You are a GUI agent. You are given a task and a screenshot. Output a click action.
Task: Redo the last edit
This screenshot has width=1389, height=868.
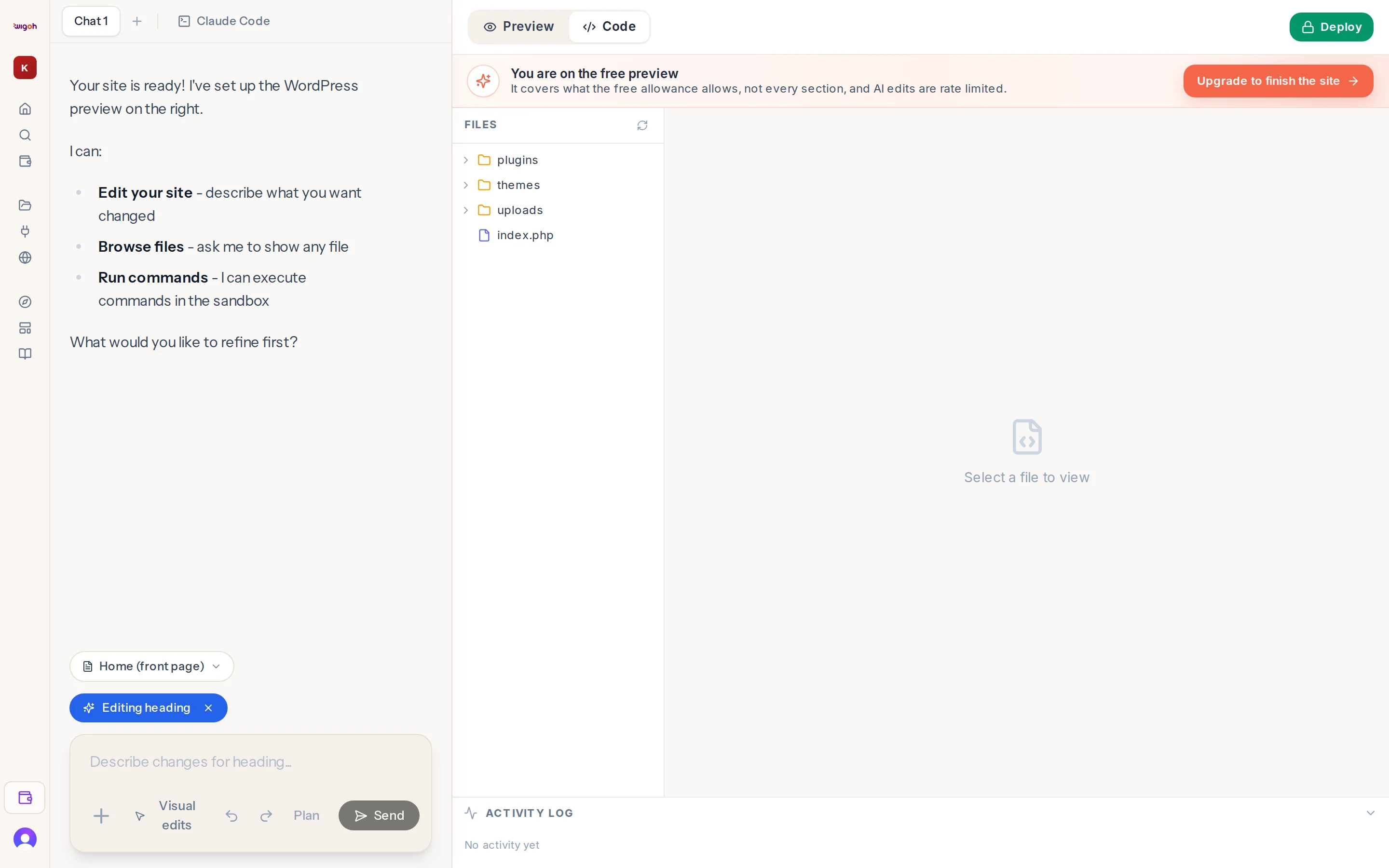tap(266, 816)
